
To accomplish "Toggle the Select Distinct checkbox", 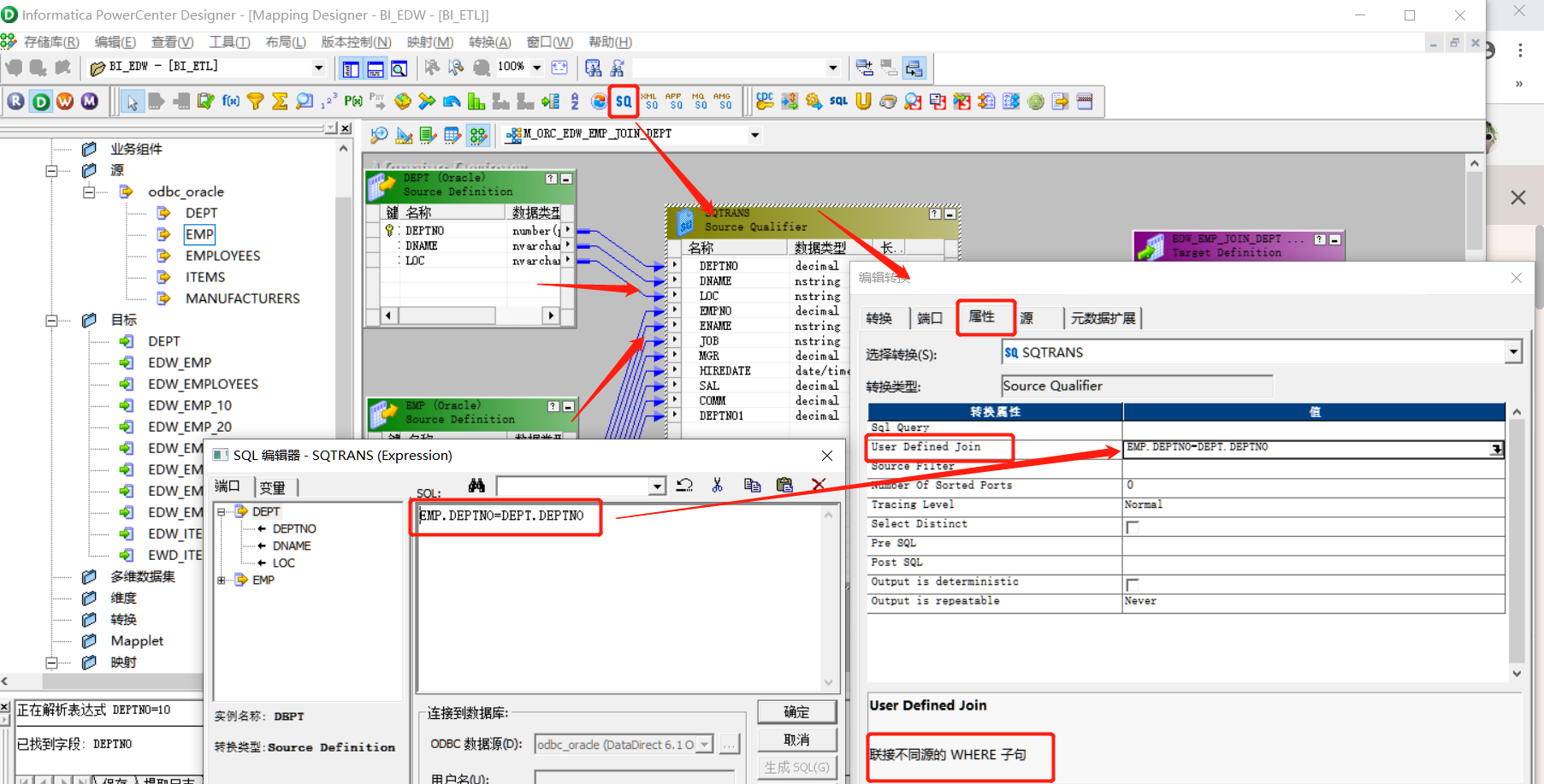I will [1133, 528].
